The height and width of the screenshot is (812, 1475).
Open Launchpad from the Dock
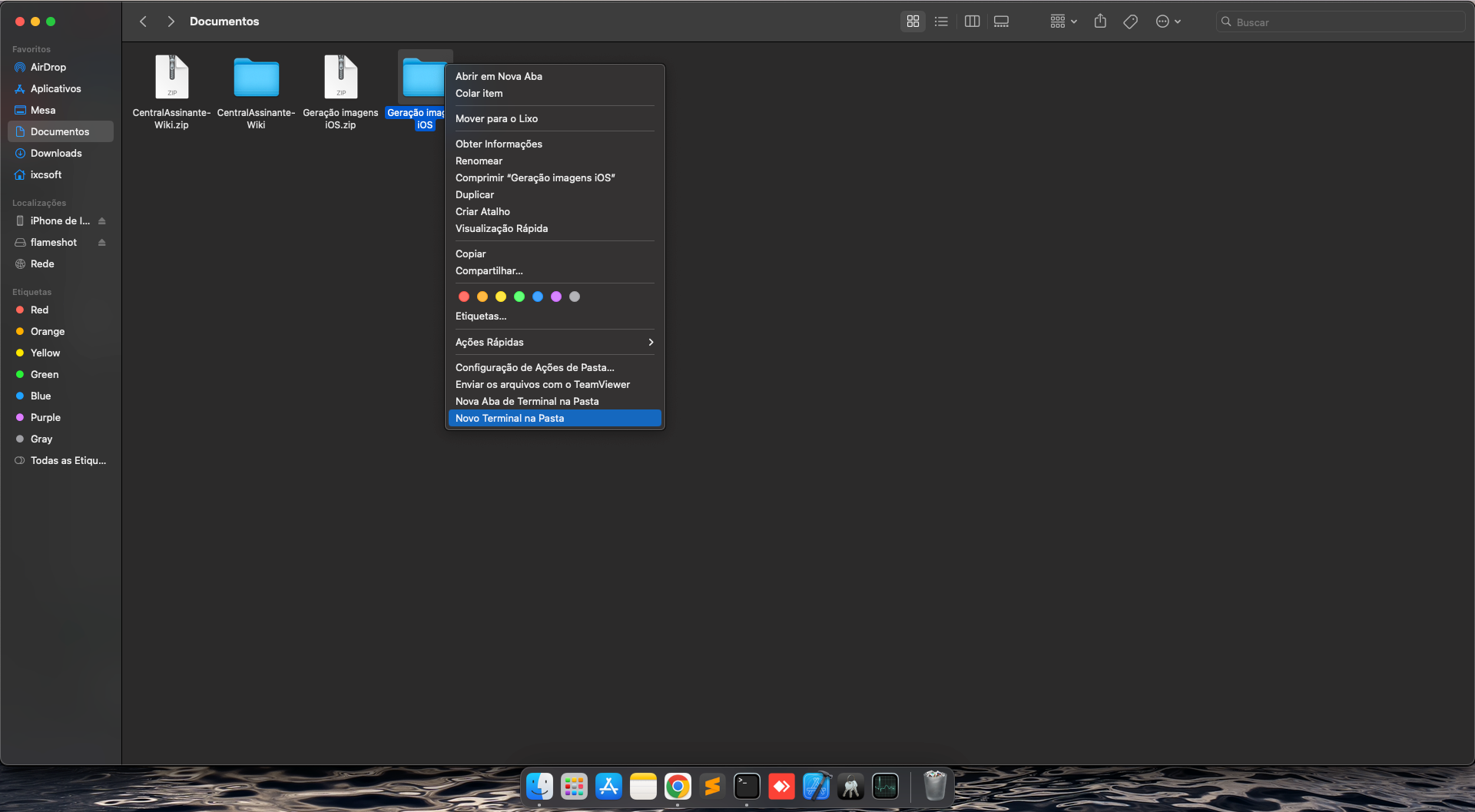tap(574, 787)
